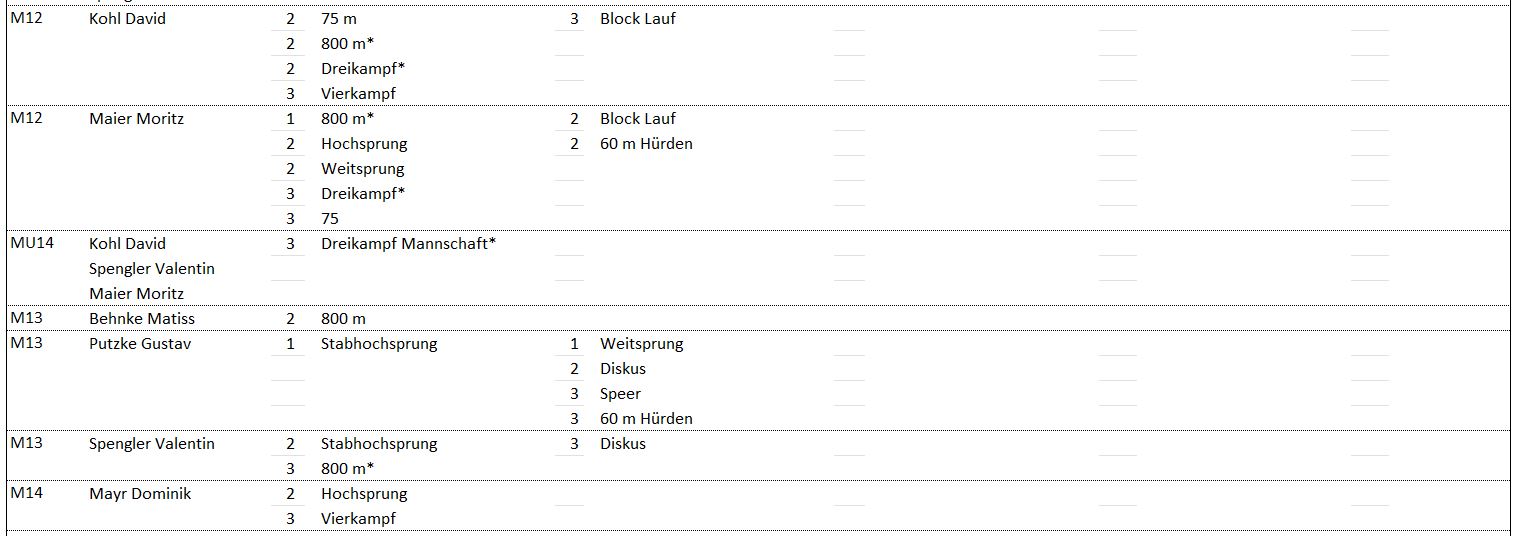Select the Block Lauf entry for Kohl David
Viewport: 1518px width, 536px height.
(x=637, y=19)
